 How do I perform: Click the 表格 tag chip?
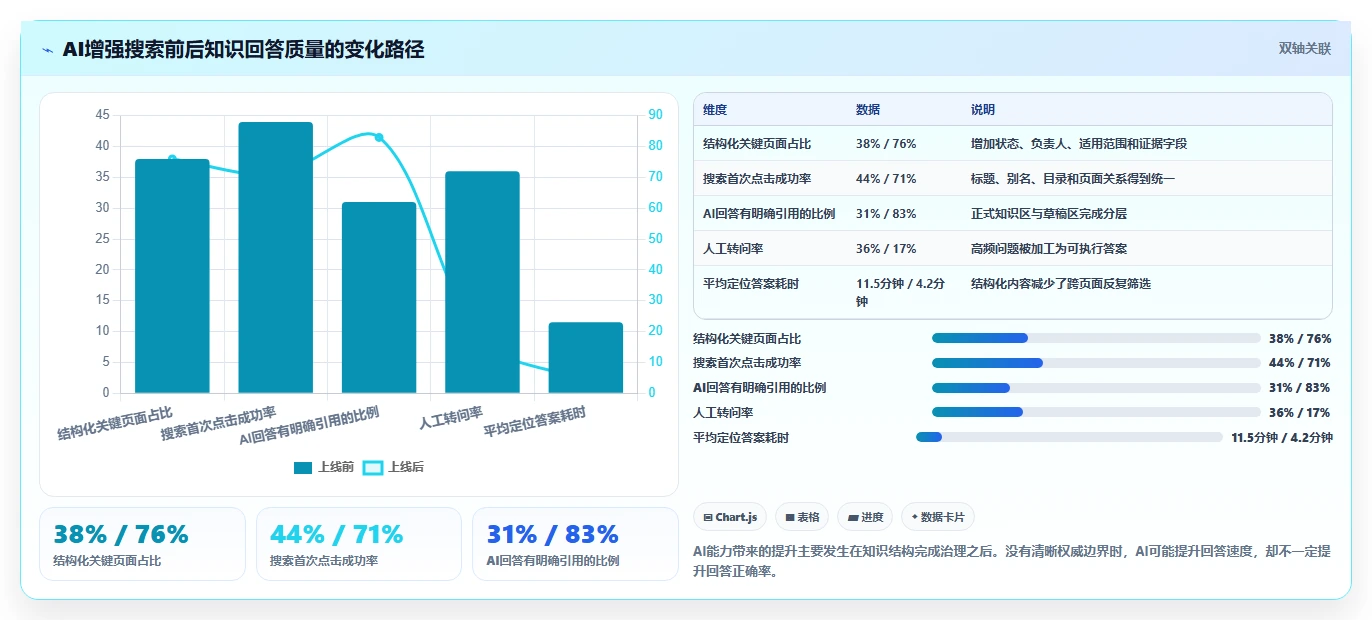pos(802,517)
